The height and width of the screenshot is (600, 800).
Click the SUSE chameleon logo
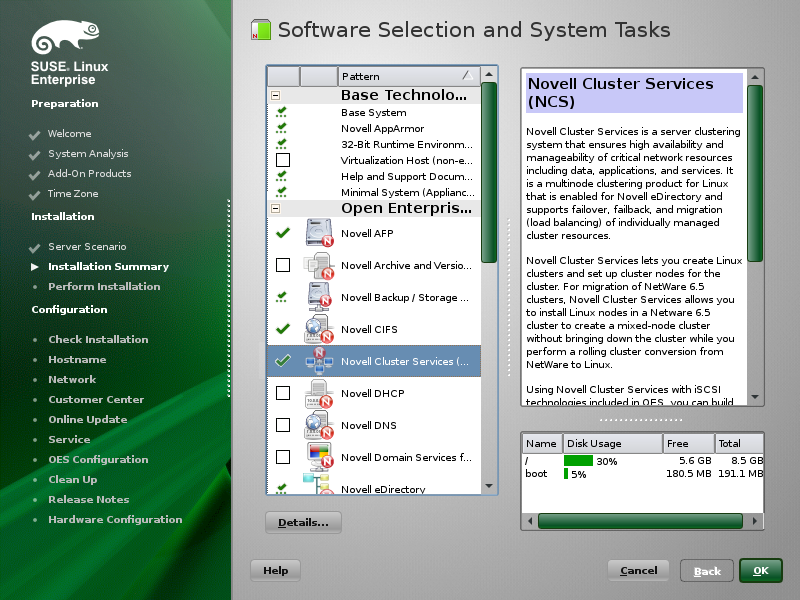pyautogui.click(x=65, y=37)
